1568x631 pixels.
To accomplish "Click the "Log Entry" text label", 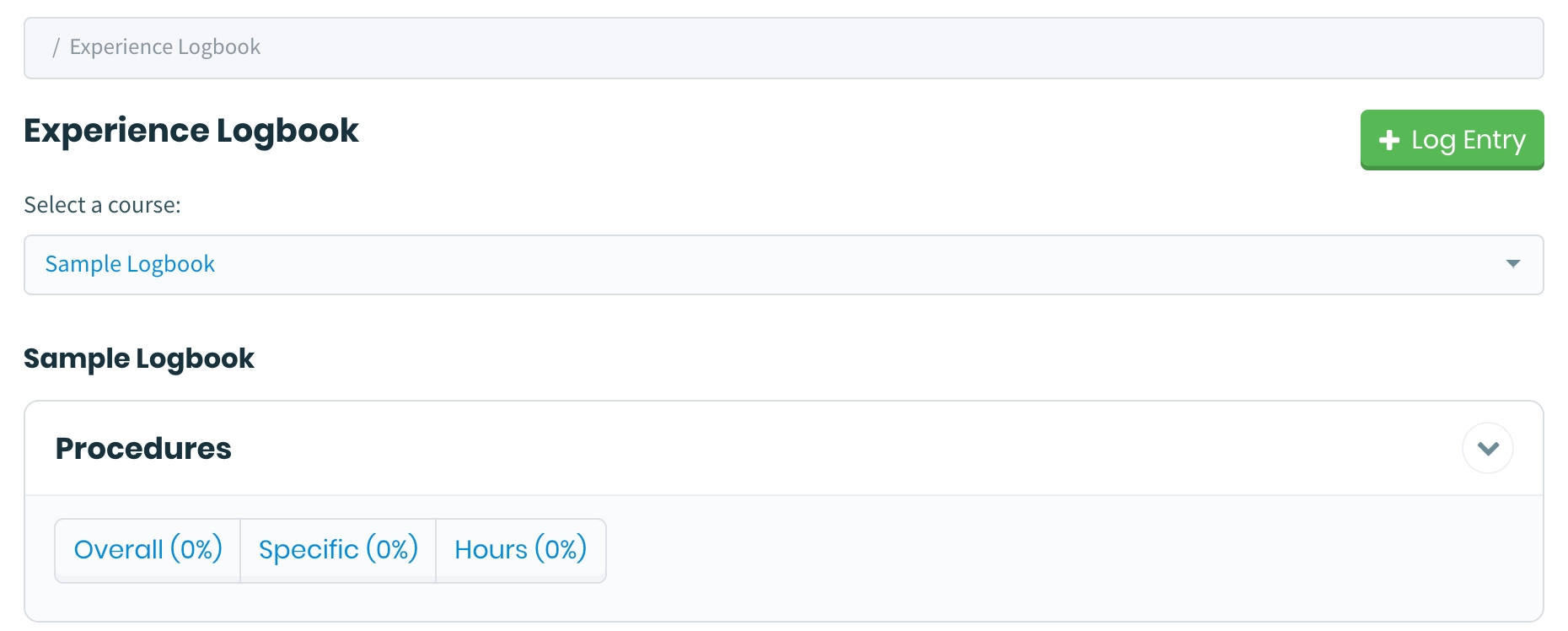I will tap(1468, 140).
